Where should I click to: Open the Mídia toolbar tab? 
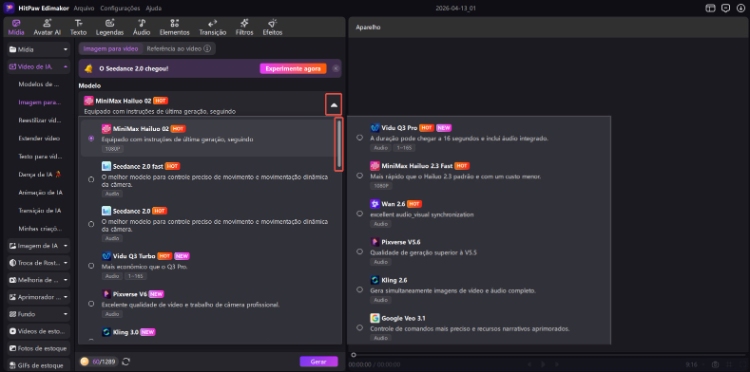pyautogui.click(x=16, y=27)
